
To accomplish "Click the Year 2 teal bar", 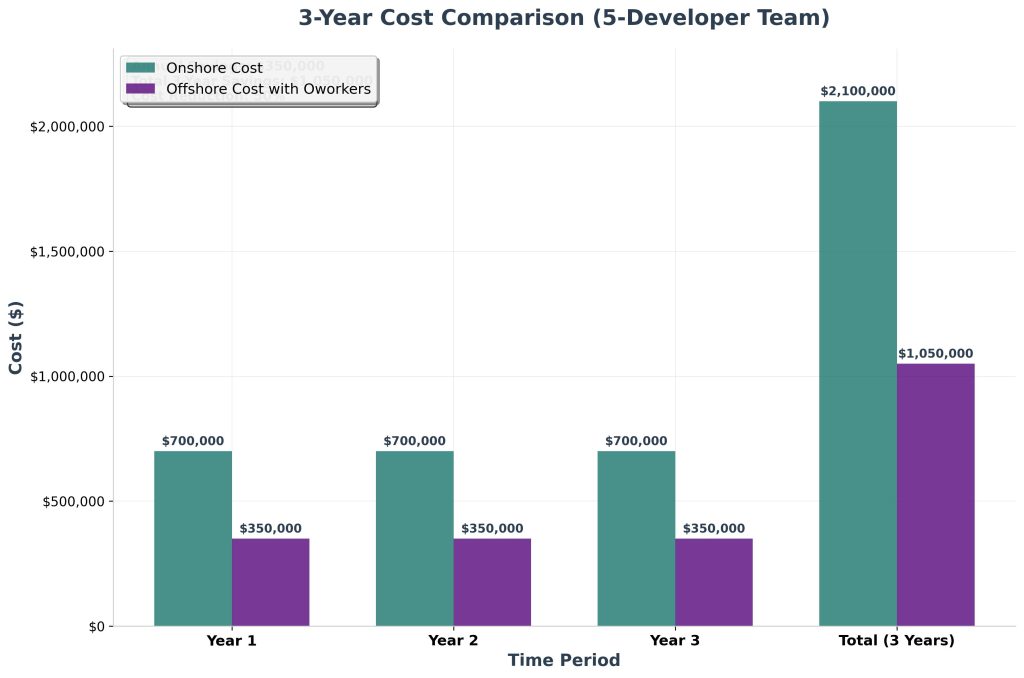I will [x=414, y=540].
